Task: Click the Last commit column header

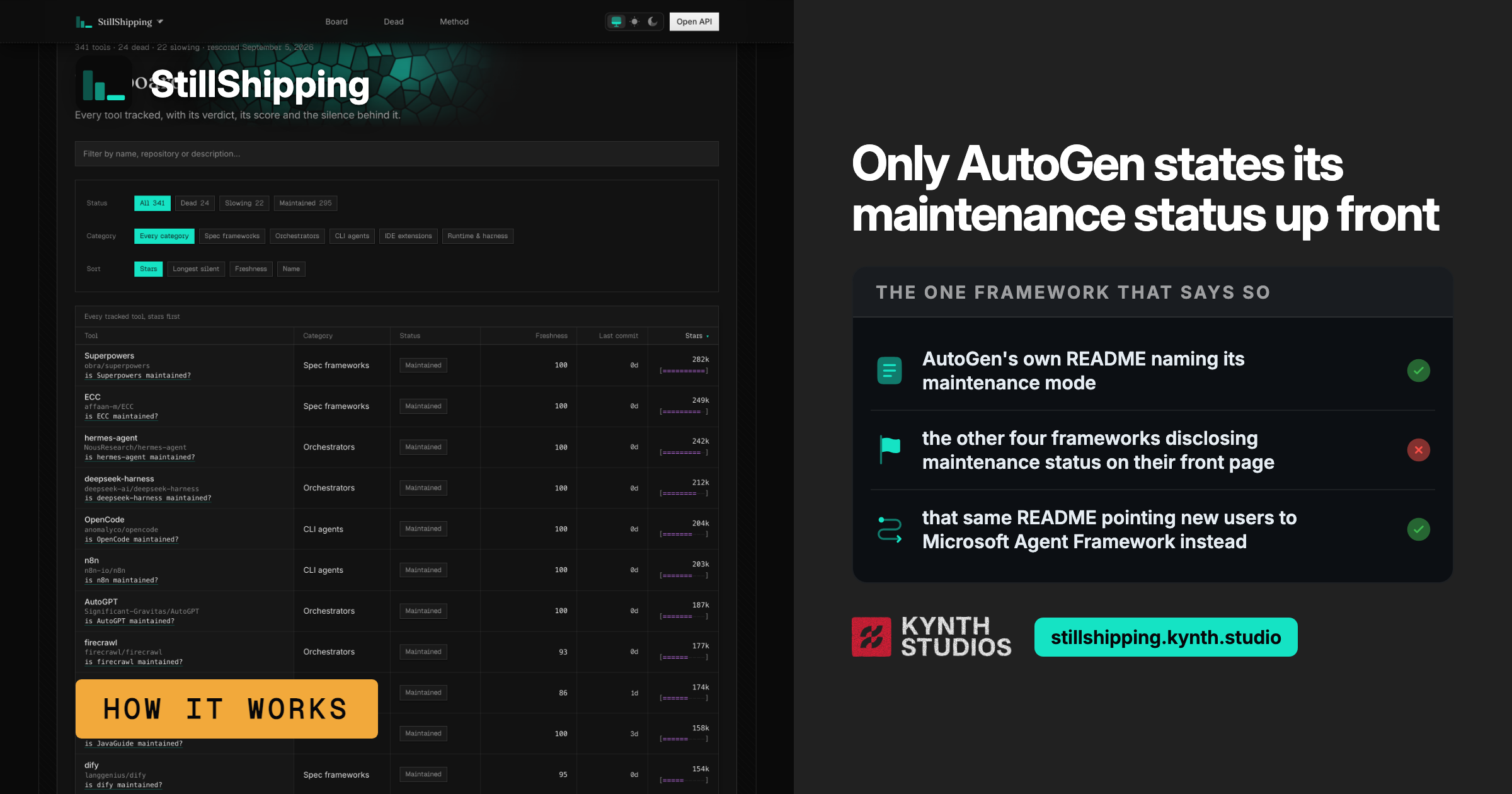Action: (x=618, y=336)
